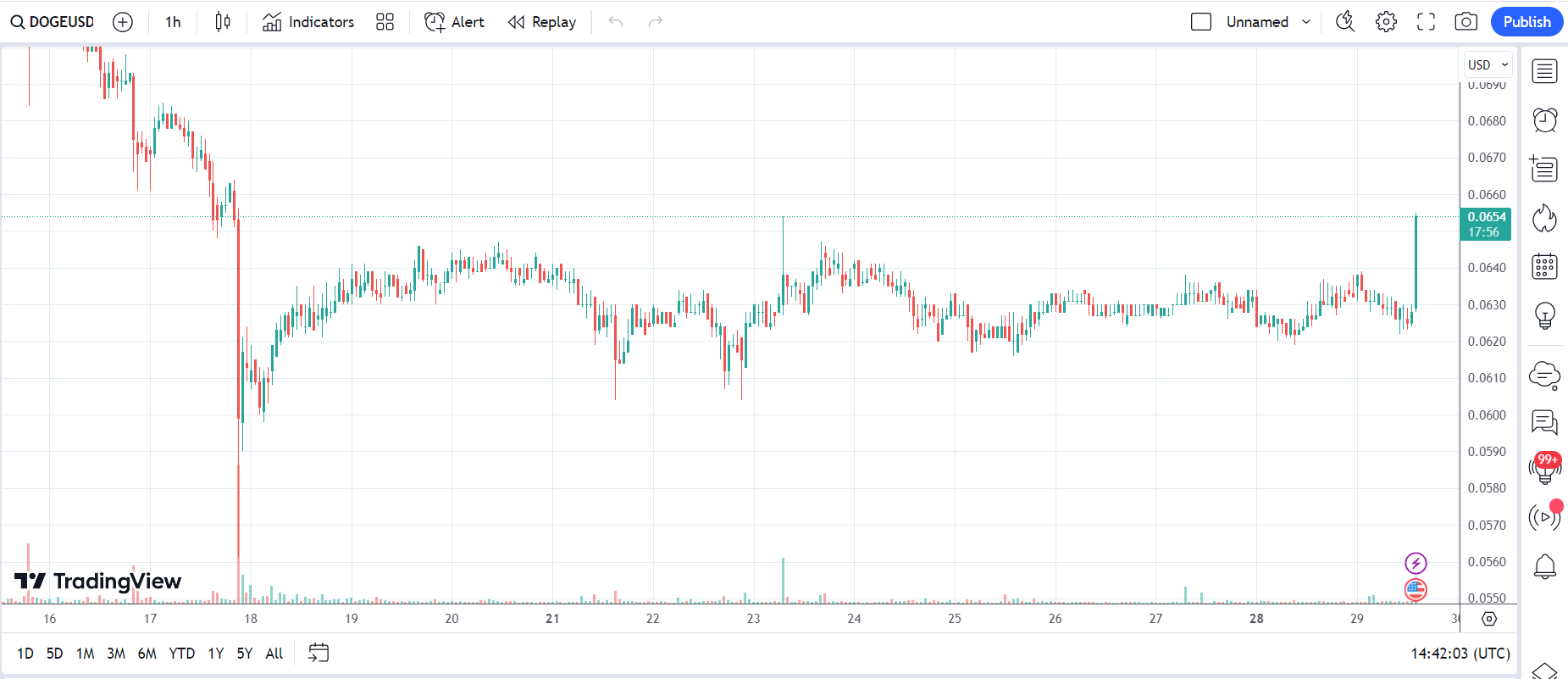Click the DOGEUSD symbol search

[53, 22]
